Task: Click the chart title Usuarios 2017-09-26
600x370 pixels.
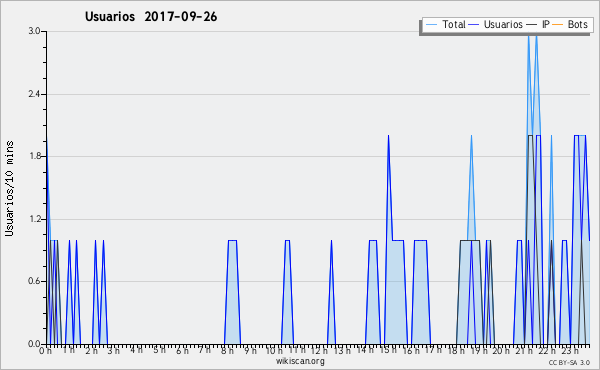Action: (151, 17)
